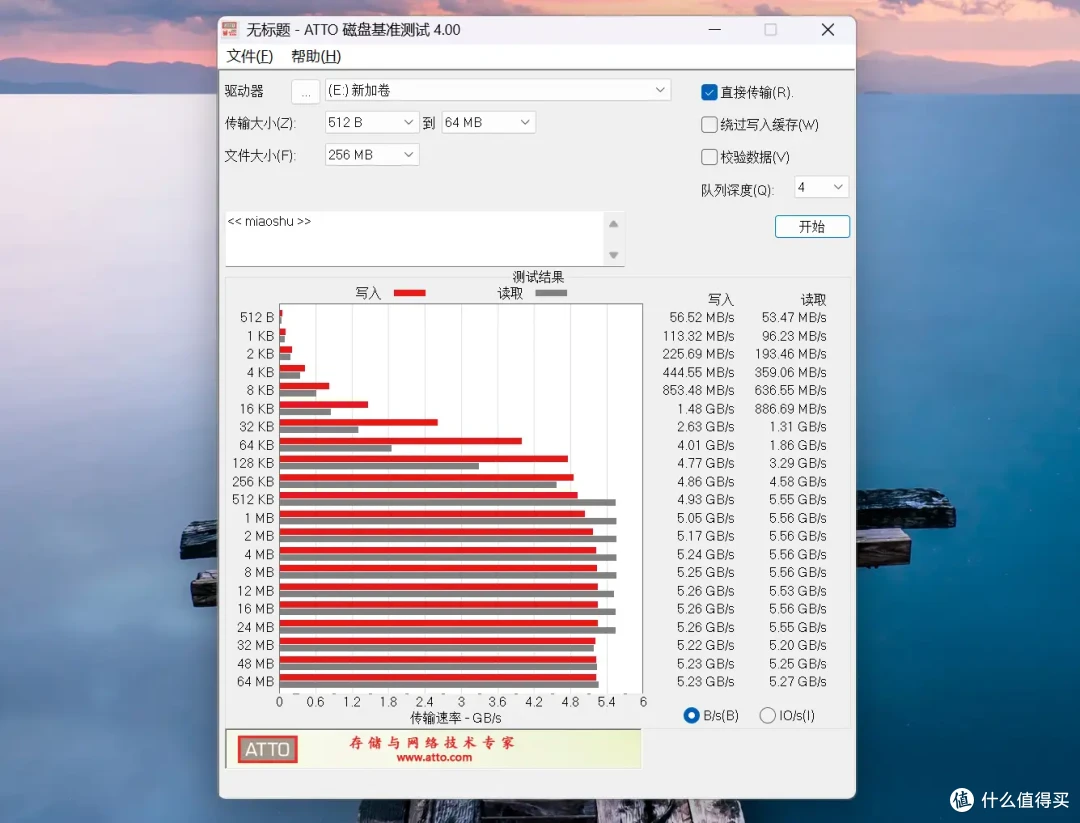The width and height of the screenshot is (1080, 823).
Task: Open the 64 MB max transfer size dropdown
Action: coord(488,123)
